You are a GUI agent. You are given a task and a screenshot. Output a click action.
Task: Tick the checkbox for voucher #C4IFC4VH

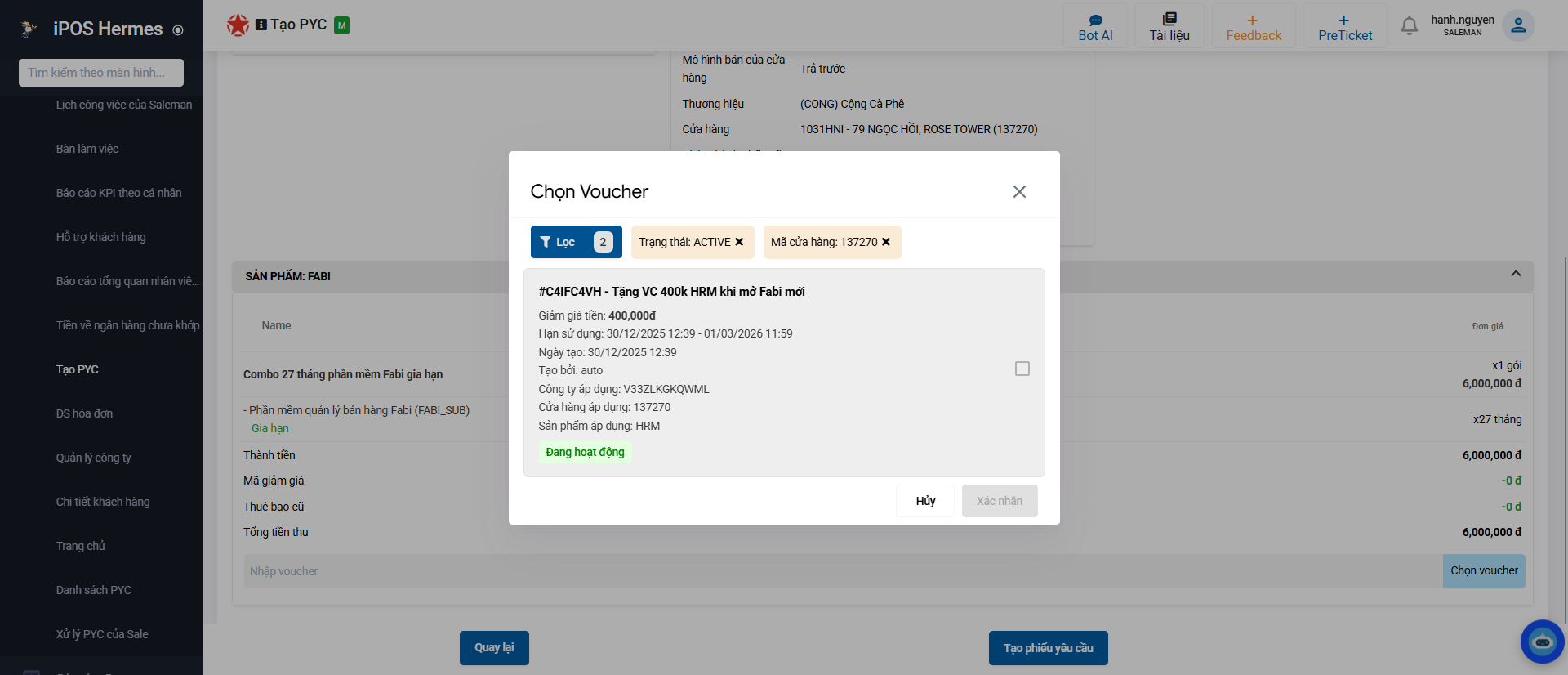click(1022, 369)
